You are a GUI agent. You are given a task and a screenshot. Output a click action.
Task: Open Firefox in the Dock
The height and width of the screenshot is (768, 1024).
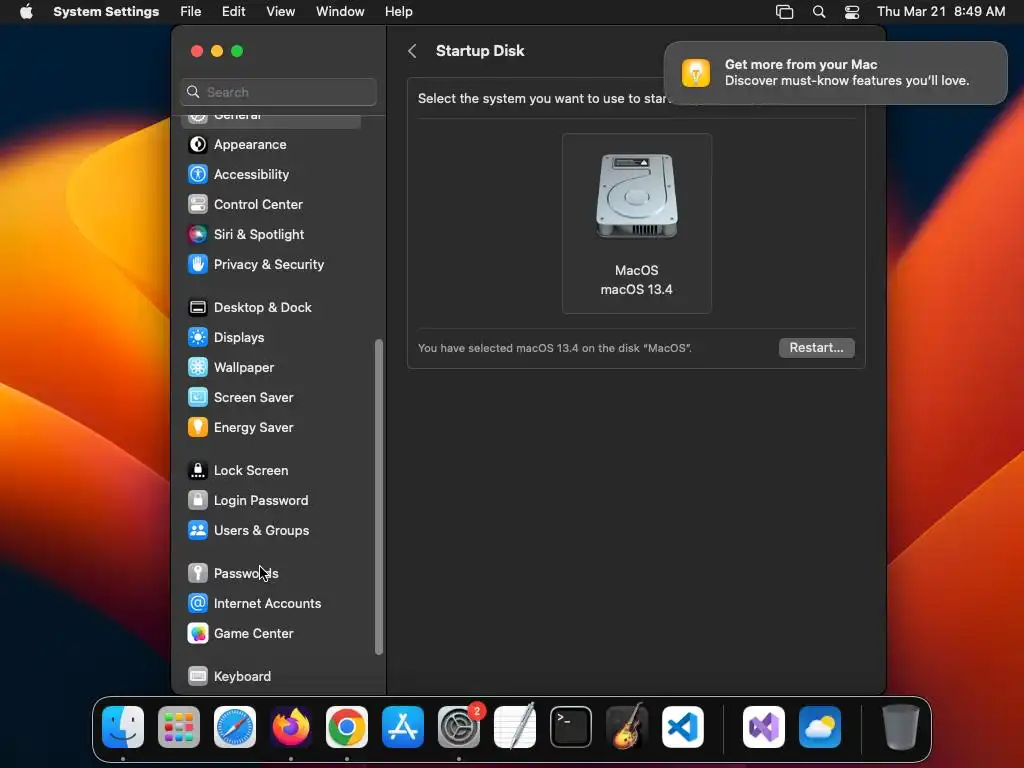pyautogui.click(x=291, y=727)
